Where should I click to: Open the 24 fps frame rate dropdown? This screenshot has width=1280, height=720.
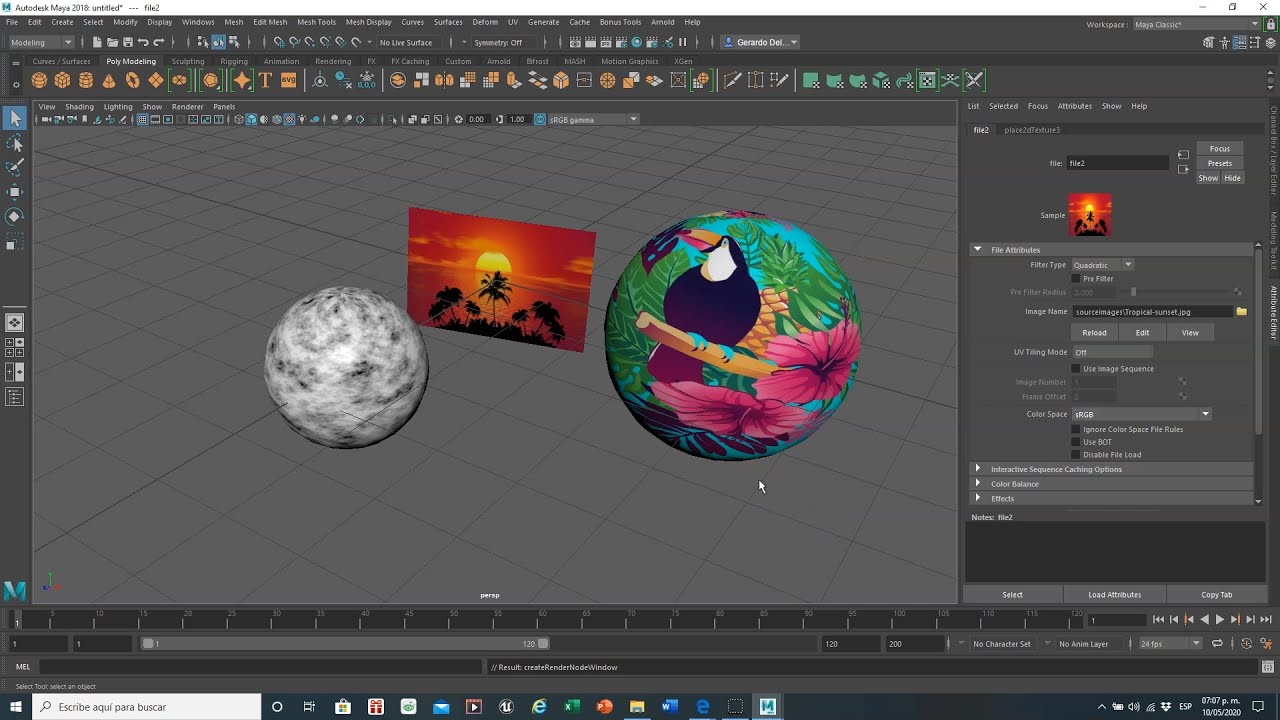pyautogui.click(x=1170, y=644)
